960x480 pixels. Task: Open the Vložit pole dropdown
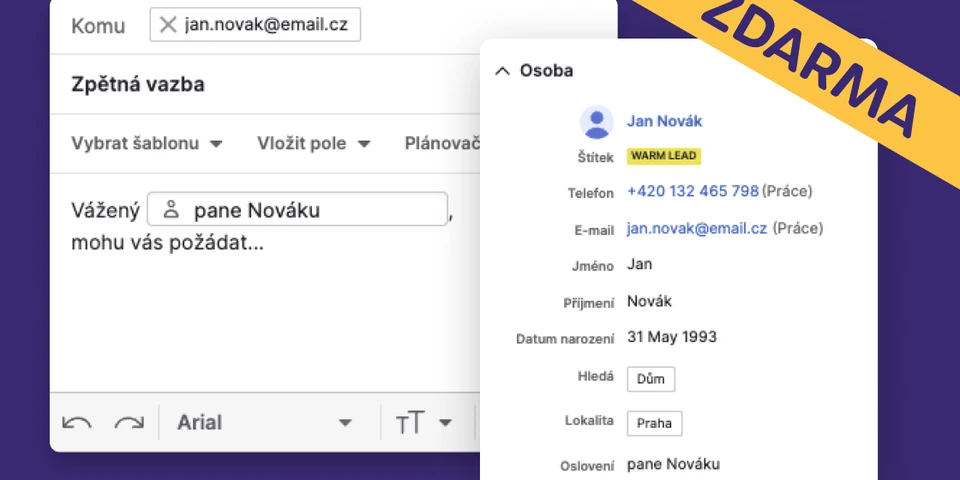pos(313,143)
